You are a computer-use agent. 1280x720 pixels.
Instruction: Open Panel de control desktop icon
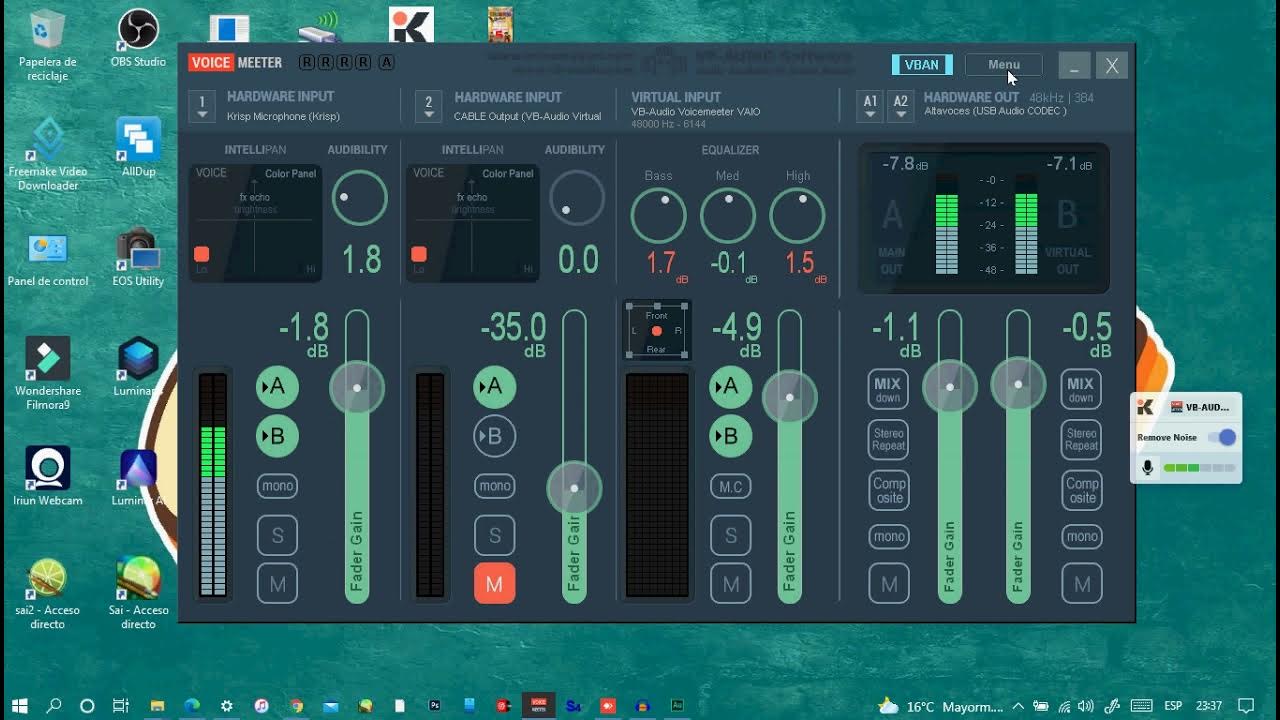click(x=48, y=258)
